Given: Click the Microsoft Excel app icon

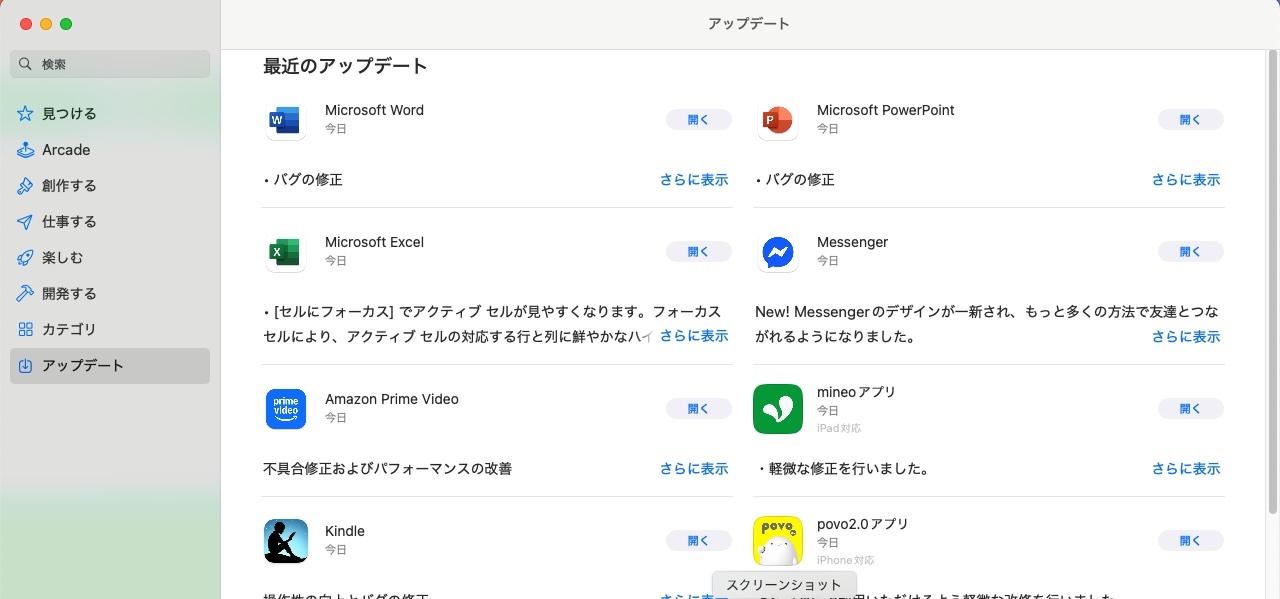Looking at the screenshot, I should coord(285,252).
